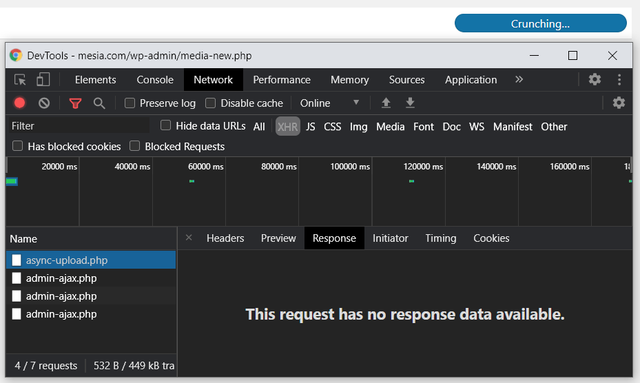Open the DevTools three-dot customize menu
The image size is (640, 383).
point(619,80)
